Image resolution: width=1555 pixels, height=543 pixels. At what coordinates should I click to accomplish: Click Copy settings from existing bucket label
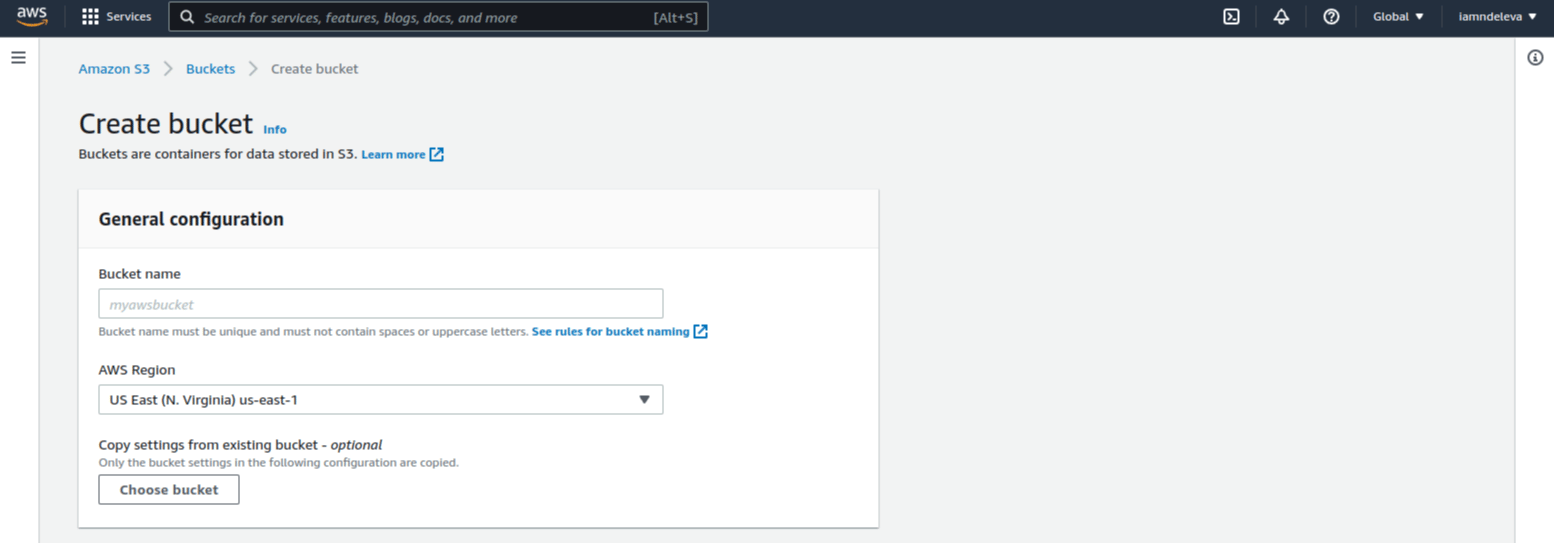click(240, 445)
